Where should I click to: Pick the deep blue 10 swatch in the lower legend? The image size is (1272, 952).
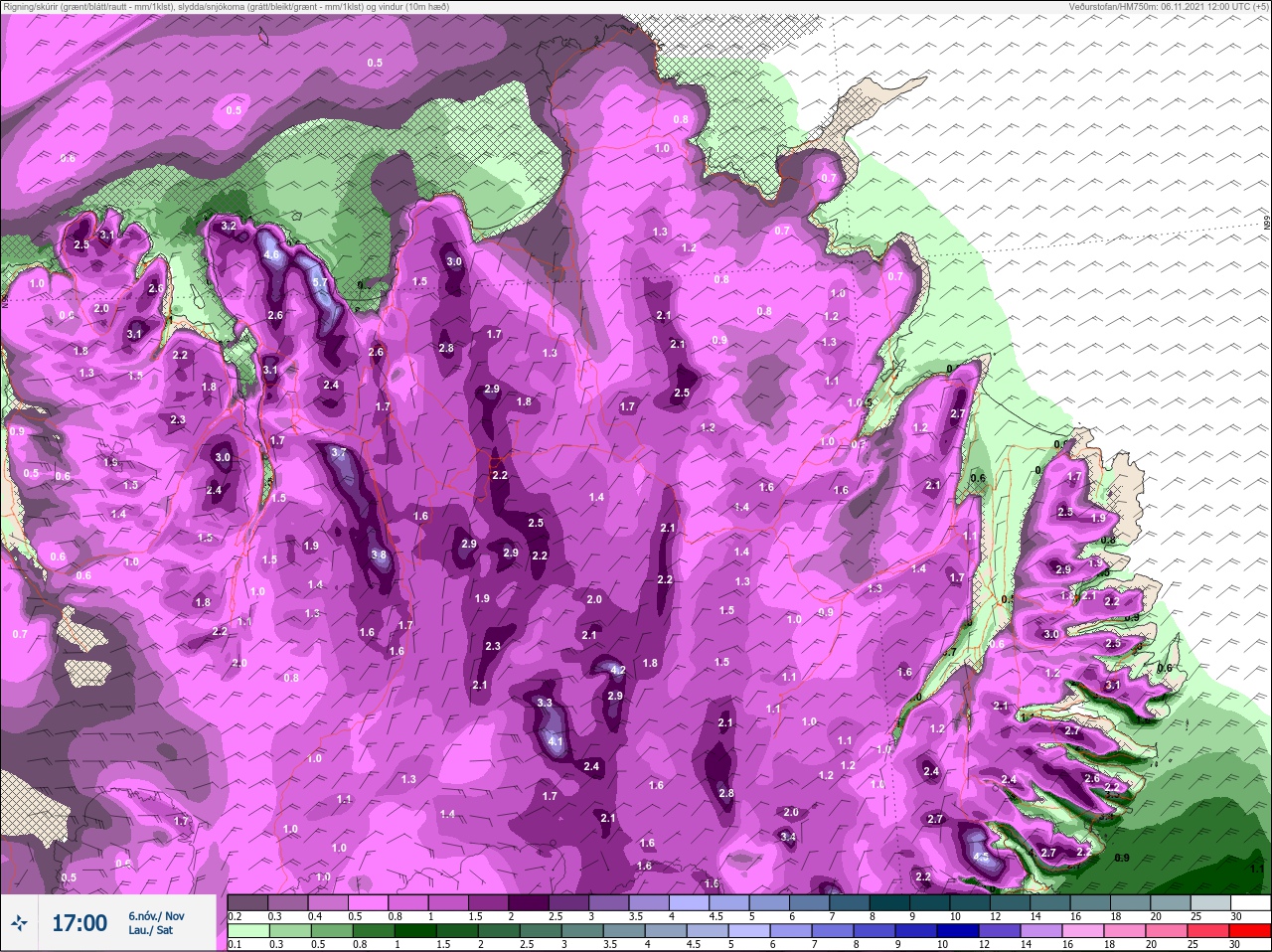[x=959, y=931]
